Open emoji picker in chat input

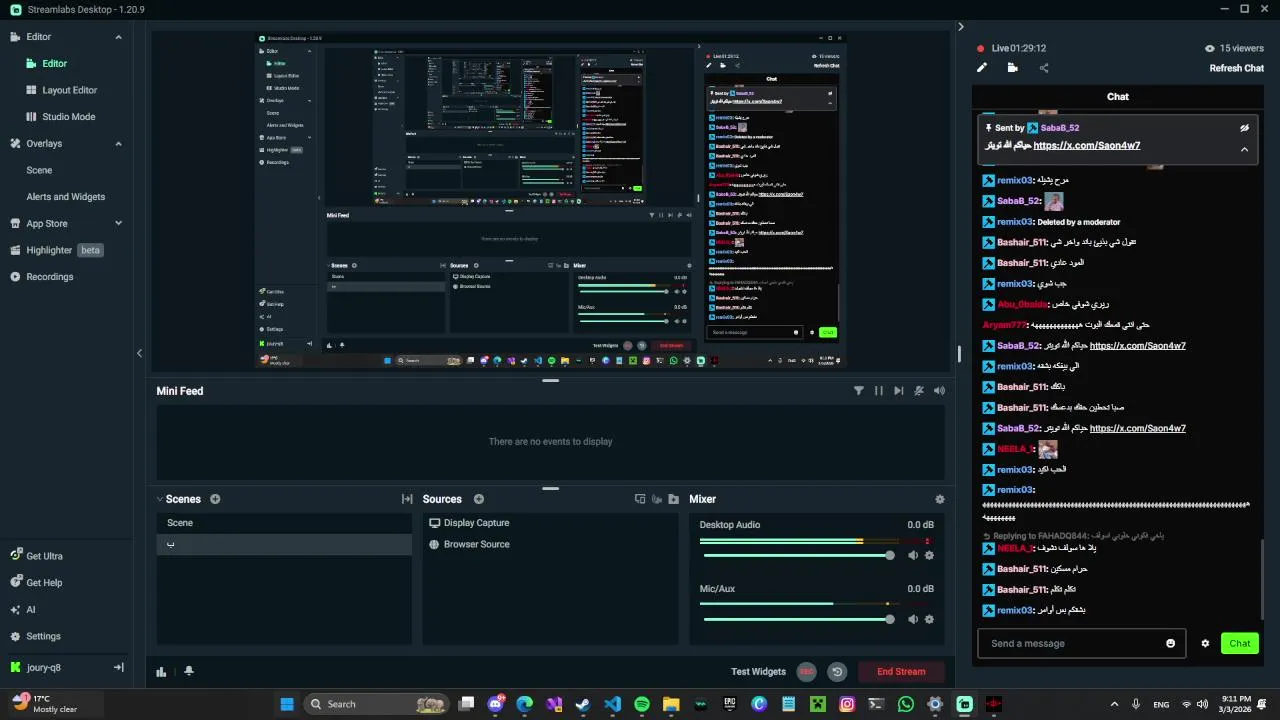1171,643
